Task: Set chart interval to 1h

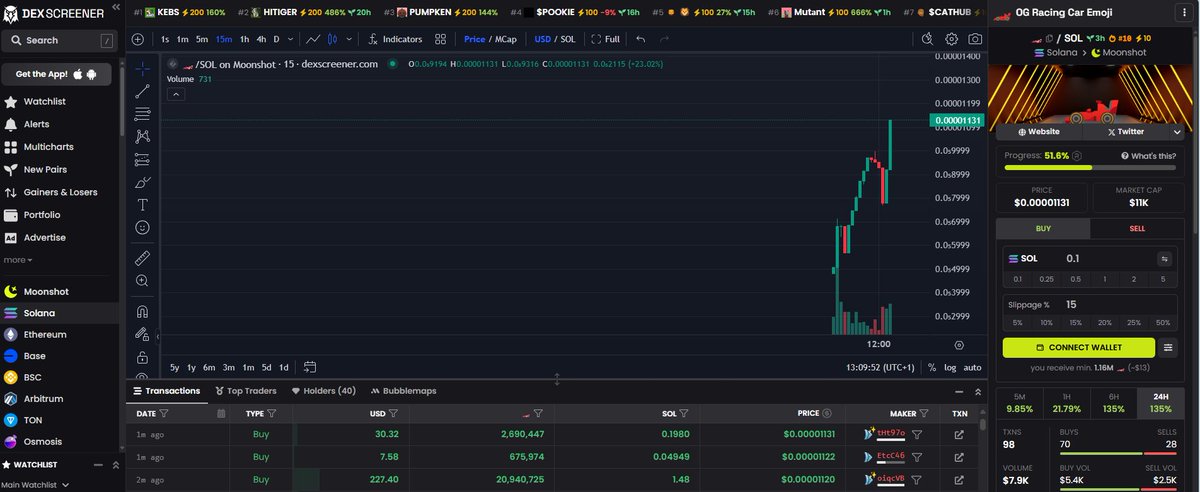Action: 244,39
